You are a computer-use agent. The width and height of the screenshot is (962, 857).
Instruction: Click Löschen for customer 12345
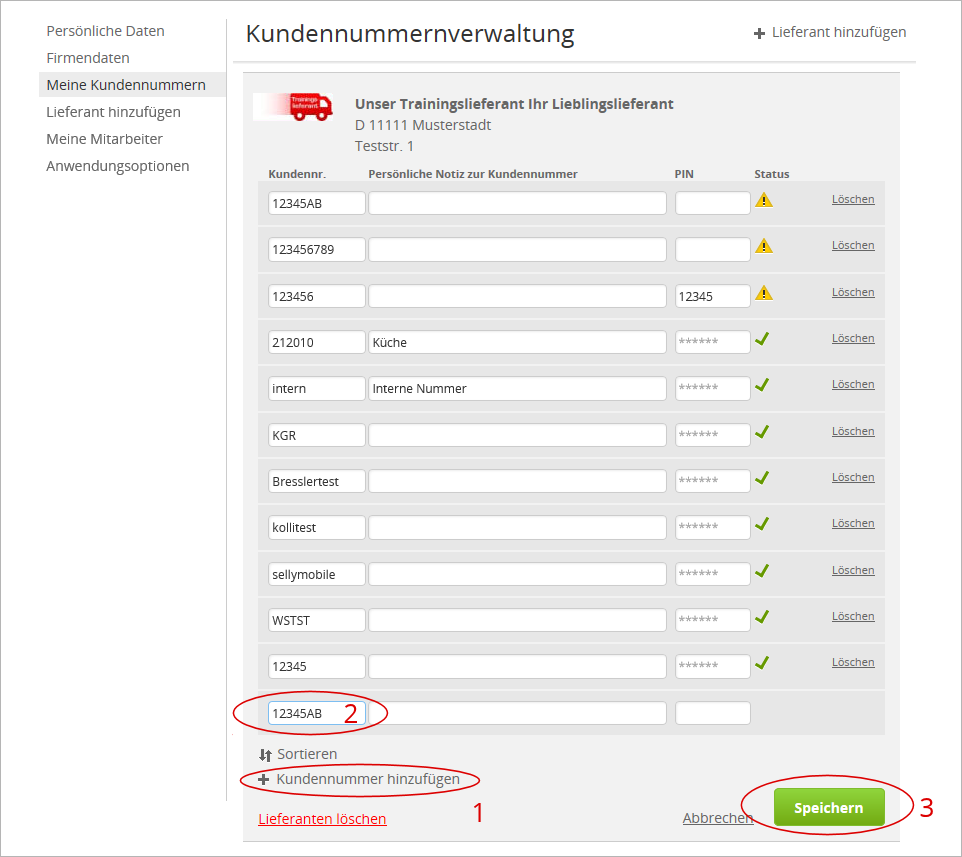click(x=853, y=663)
